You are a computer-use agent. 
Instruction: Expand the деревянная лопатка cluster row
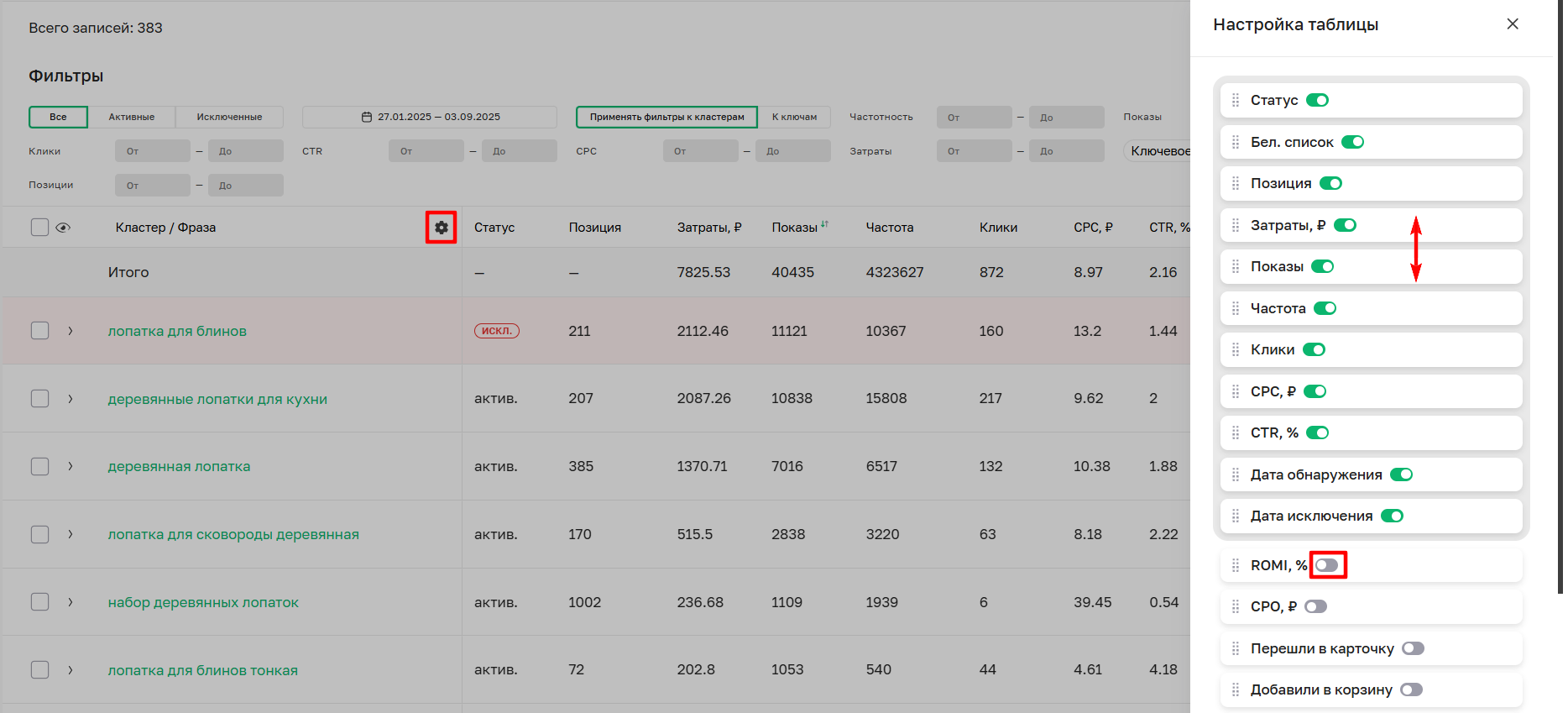[x=71, y=466]
